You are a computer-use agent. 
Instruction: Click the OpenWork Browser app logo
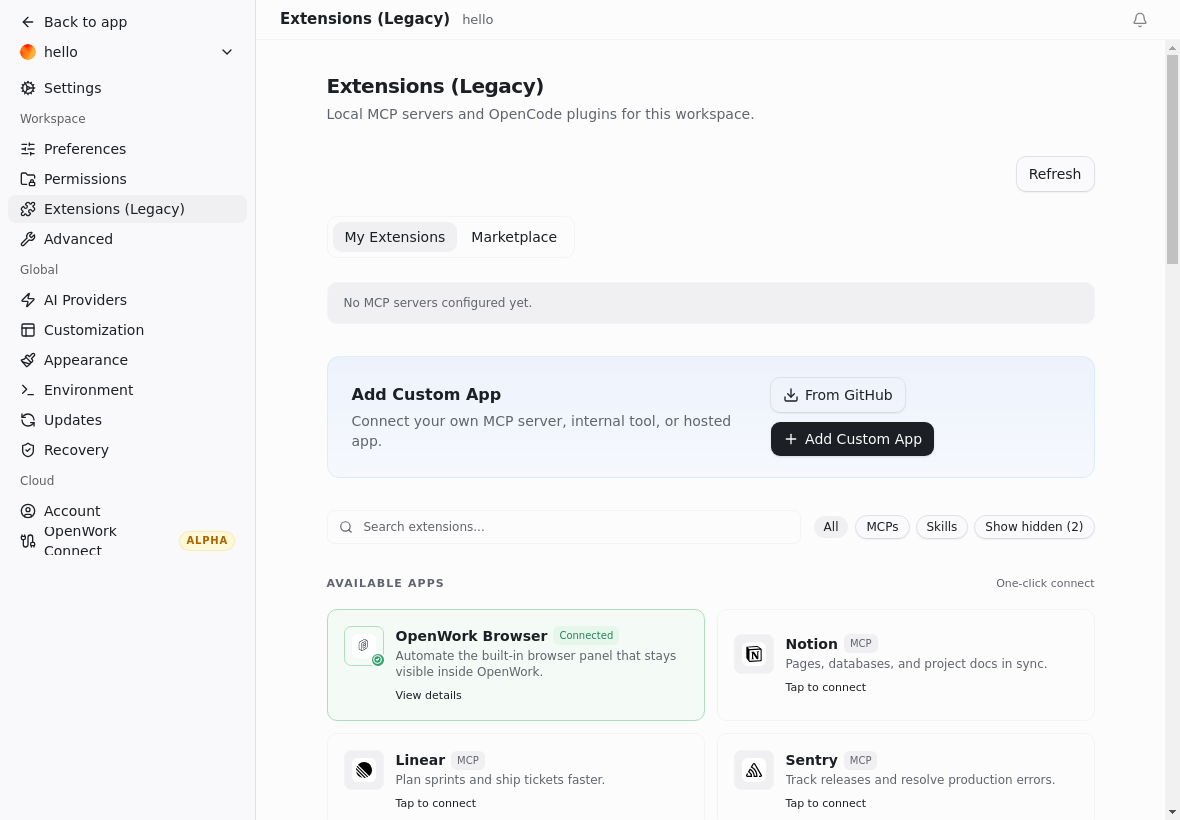point(364,646)
